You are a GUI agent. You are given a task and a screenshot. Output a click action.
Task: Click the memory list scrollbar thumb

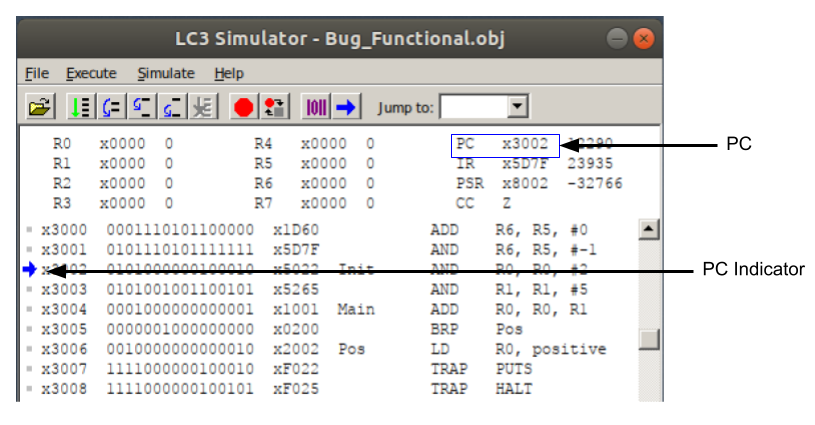649,339
